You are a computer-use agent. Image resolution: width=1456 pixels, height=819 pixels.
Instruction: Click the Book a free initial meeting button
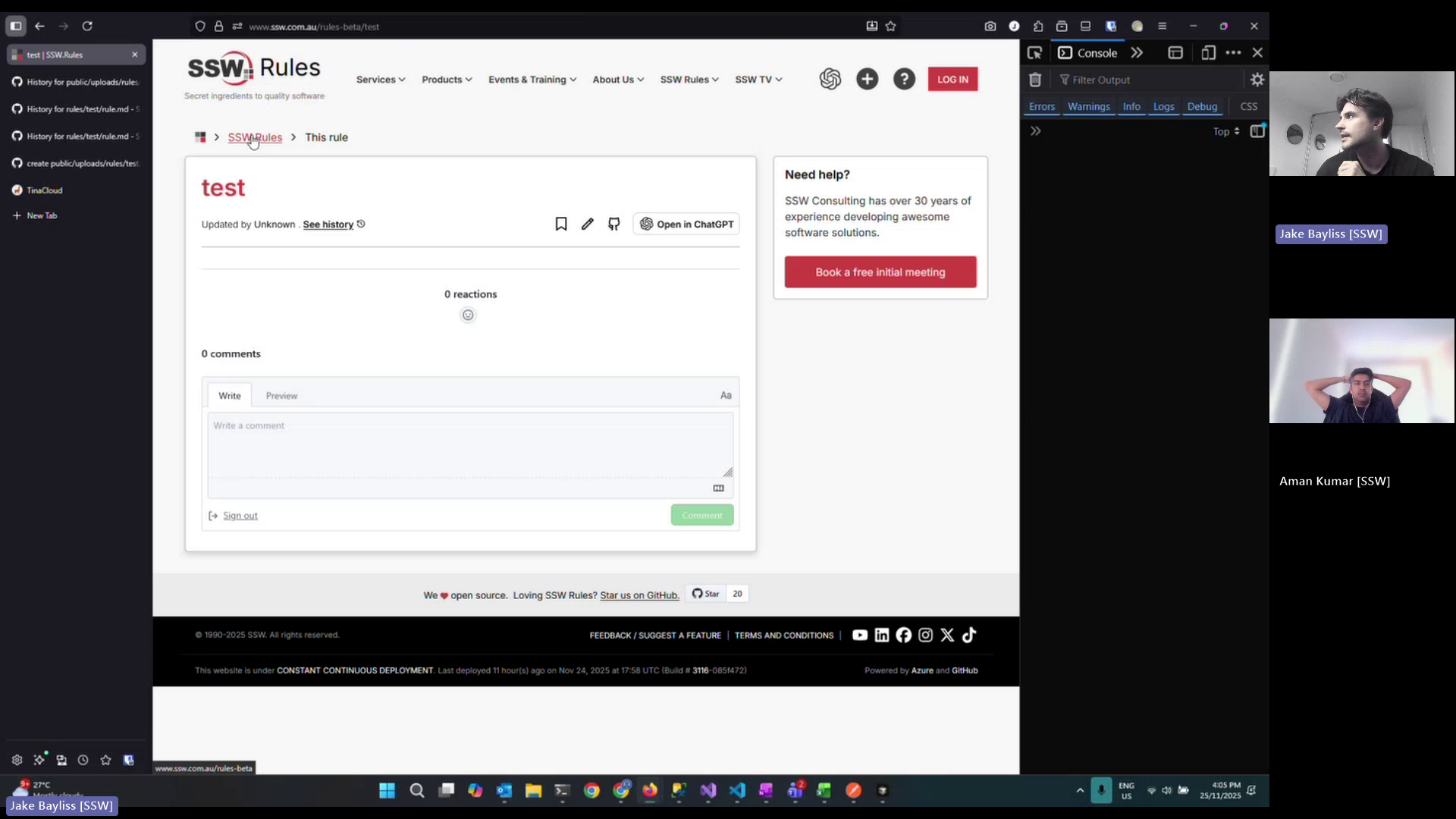tap(880, 272)
